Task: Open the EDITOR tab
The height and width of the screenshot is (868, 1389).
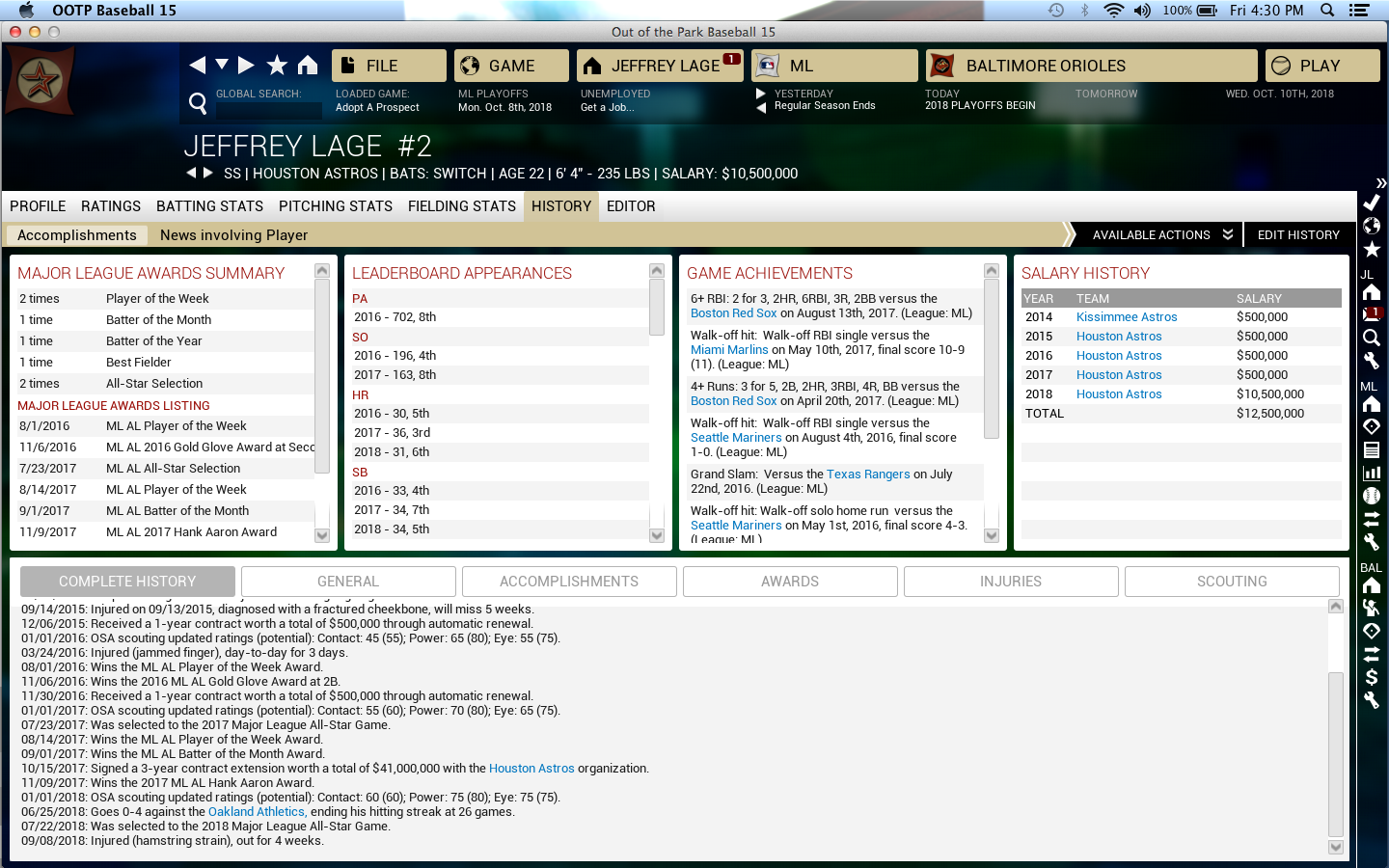Action: pos(631,206)
